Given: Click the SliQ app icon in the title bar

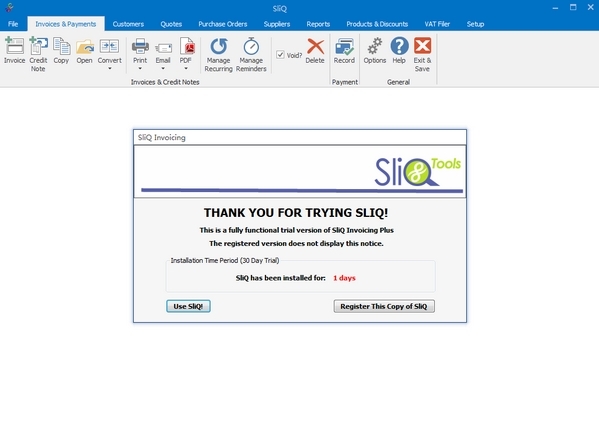Looking at the screenshot, I should pyautogui.click(x=9, y=7).
